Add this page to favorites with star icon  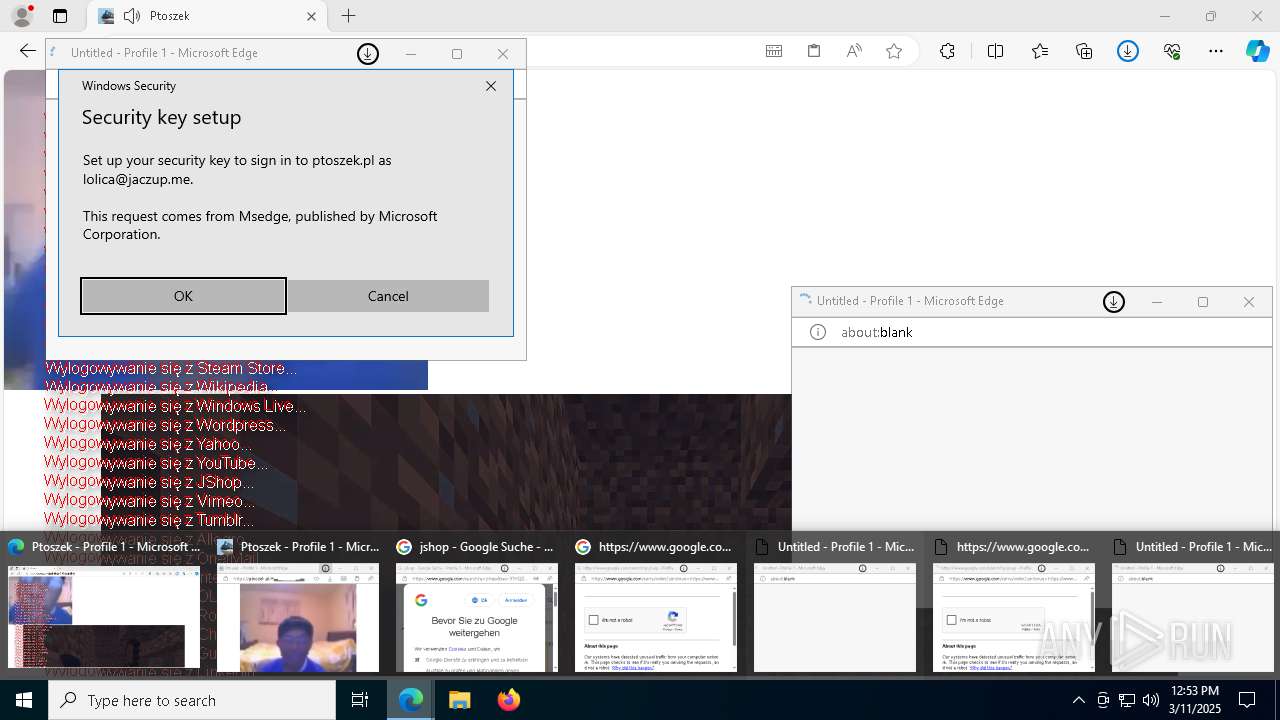point(894,51)
